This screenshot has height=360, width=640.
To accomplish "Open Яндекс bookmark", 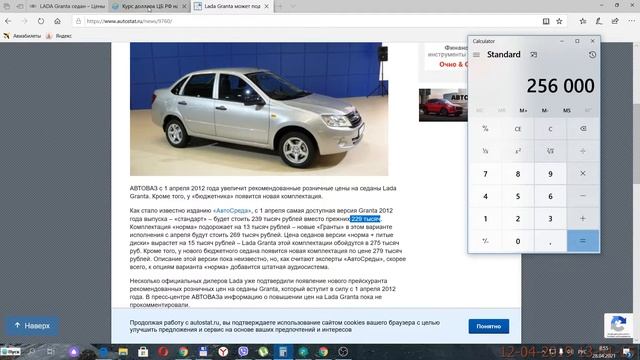I will (59, 36).
